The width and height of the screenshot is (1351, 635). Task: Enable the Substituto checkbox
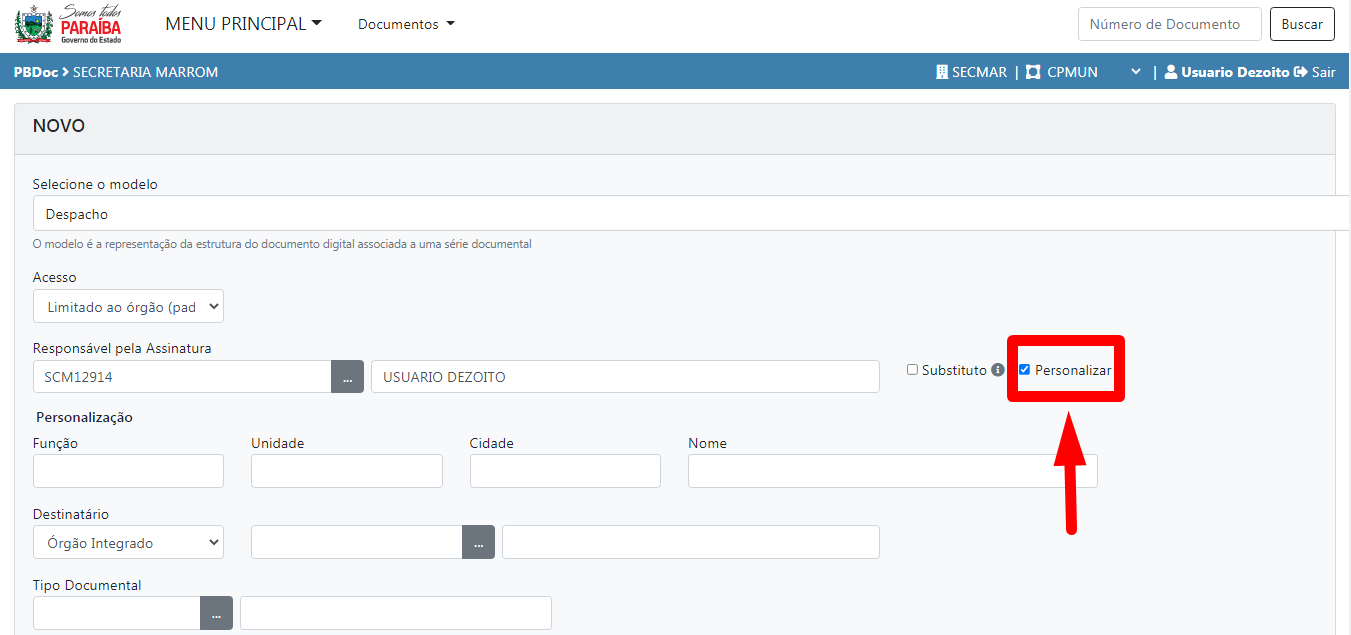[x=912, y=370]
